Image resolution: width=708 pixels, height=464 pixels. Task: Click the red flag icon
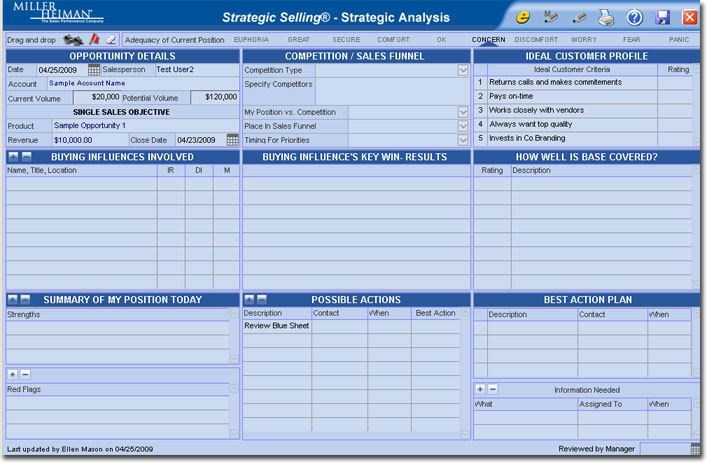pos(94,39)
